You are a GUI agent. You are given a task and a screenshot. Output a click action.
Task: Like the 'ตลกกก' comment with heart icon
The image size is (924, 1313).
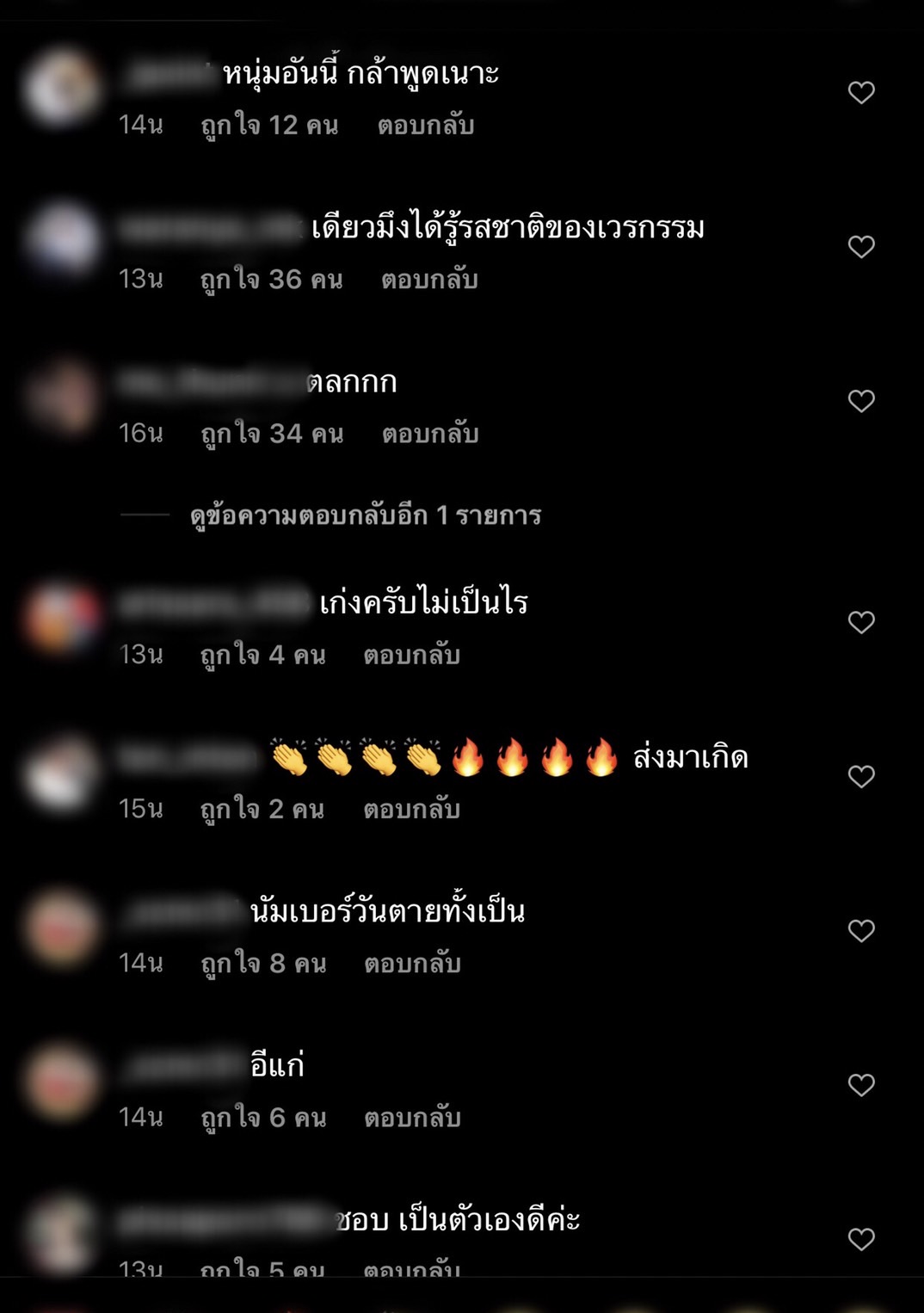[861, 401]
